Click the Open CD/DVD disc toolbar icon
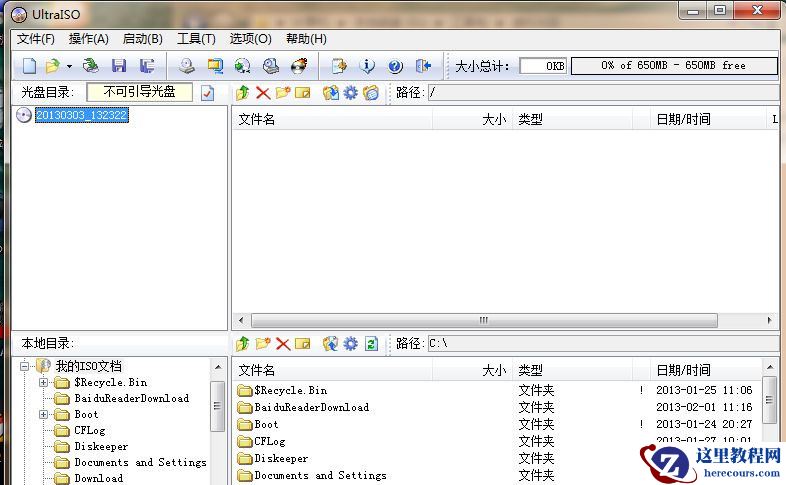The image size is (786, 485). (91, 66)
